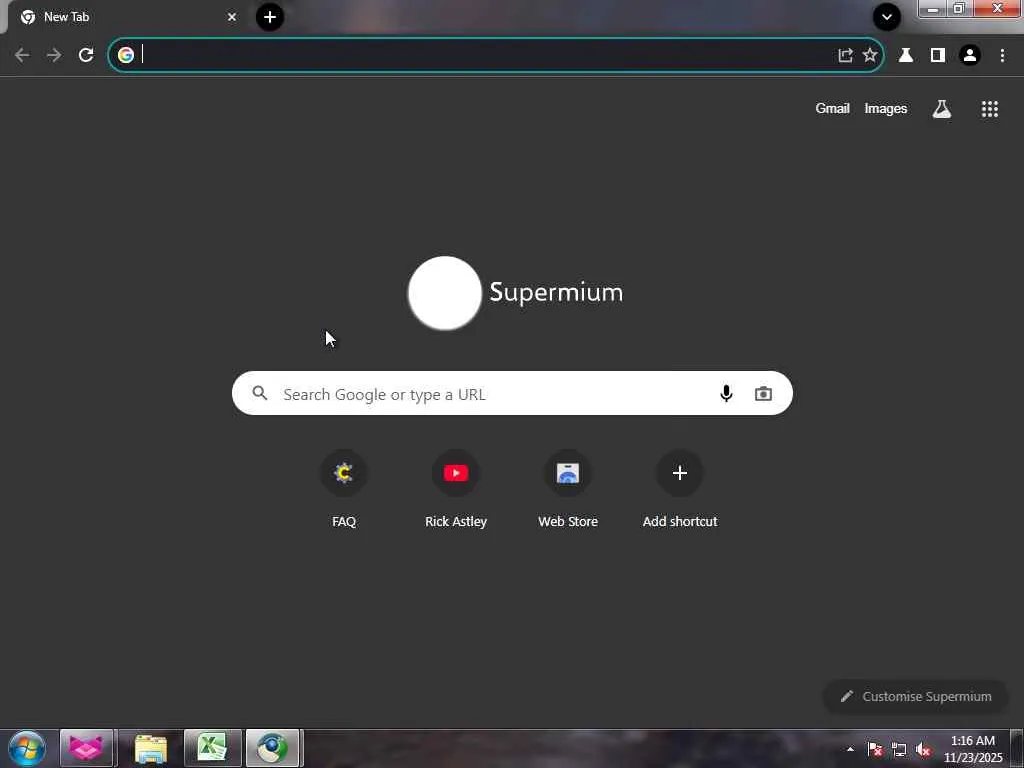Open the clock showing 1:16 AM
This screenshot has width=1024, height=768.
[972, 749]
